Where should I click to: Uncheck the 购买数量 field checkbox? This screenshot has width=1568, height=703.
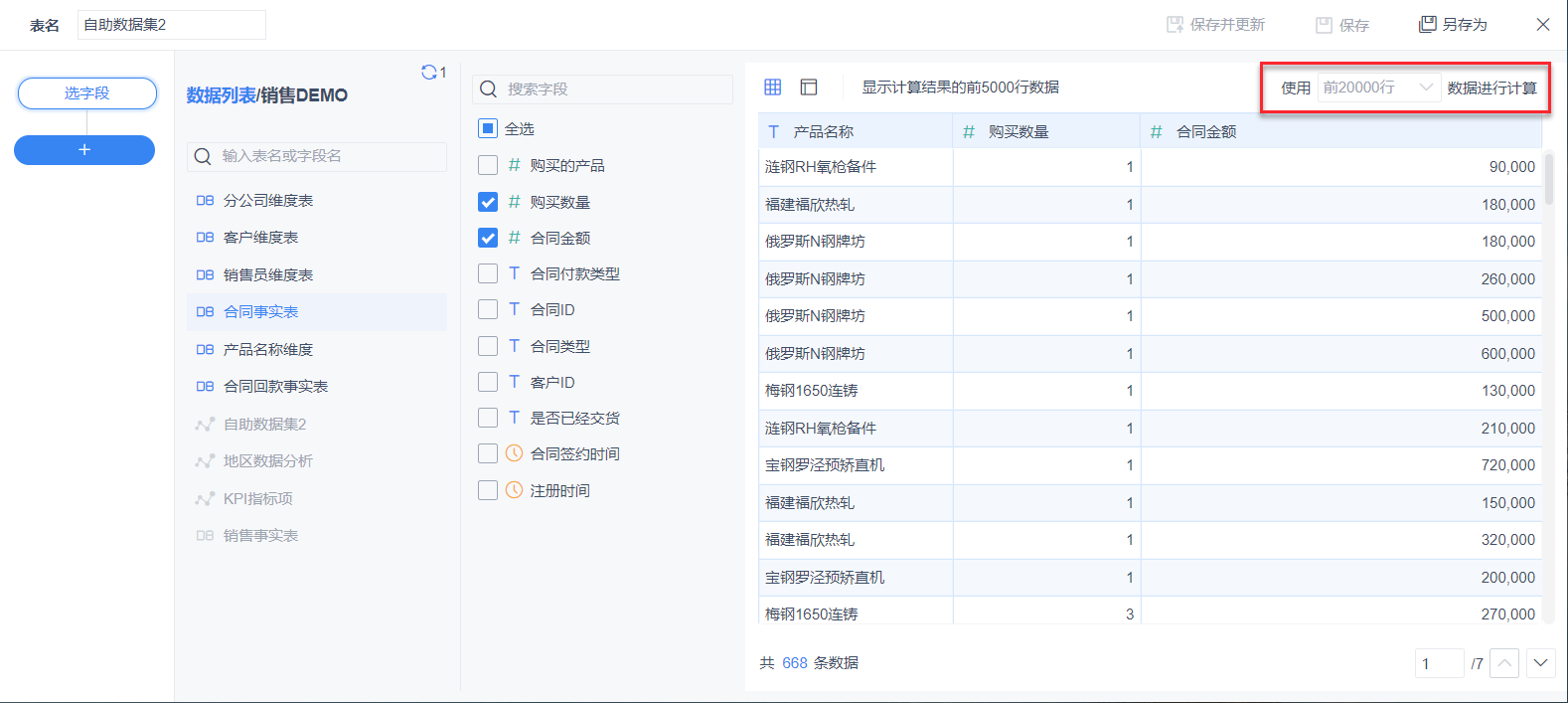488,202
